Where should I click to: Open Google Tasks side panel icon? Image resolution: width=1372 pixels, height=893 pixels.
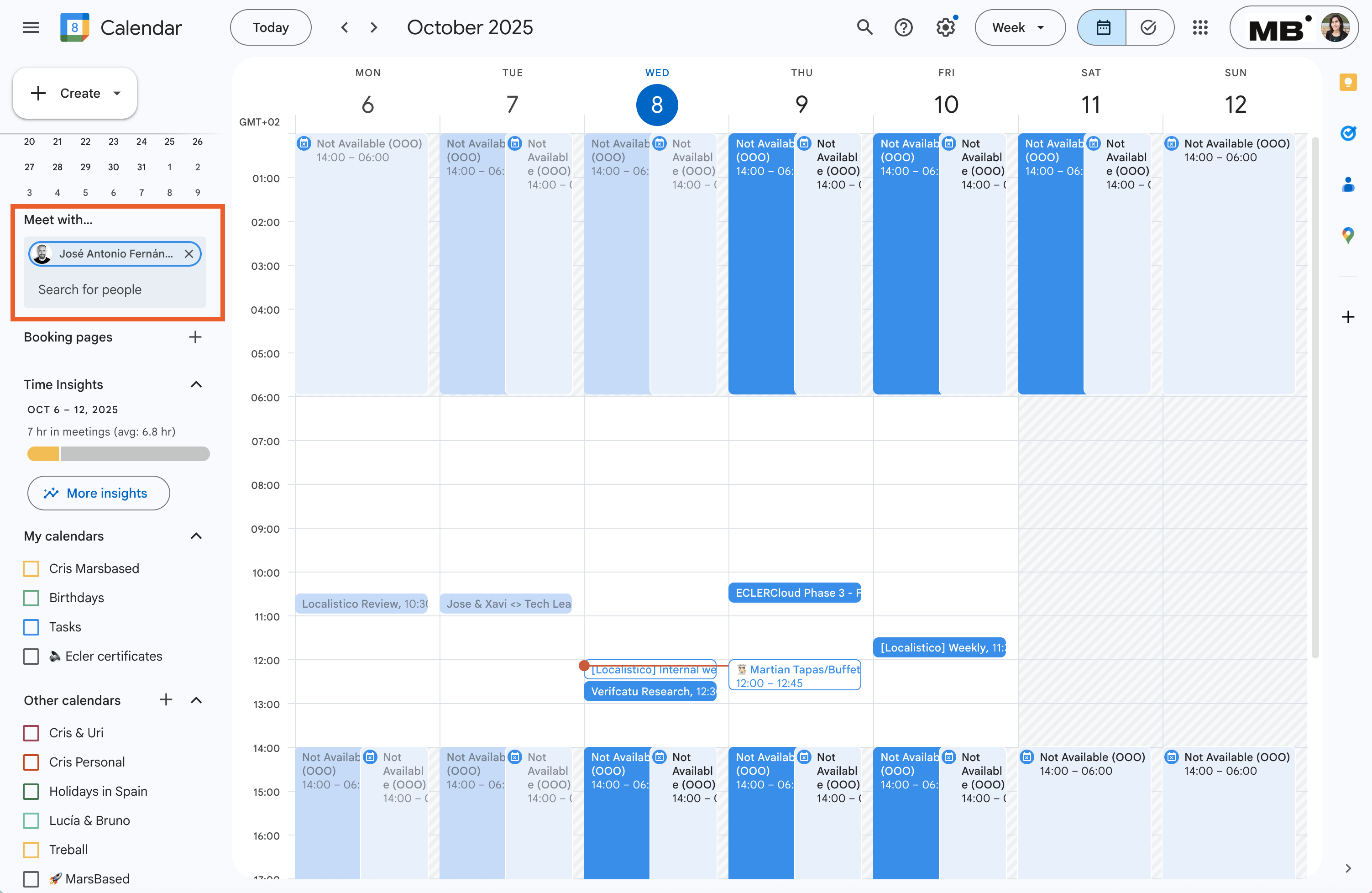[1348, 133]
